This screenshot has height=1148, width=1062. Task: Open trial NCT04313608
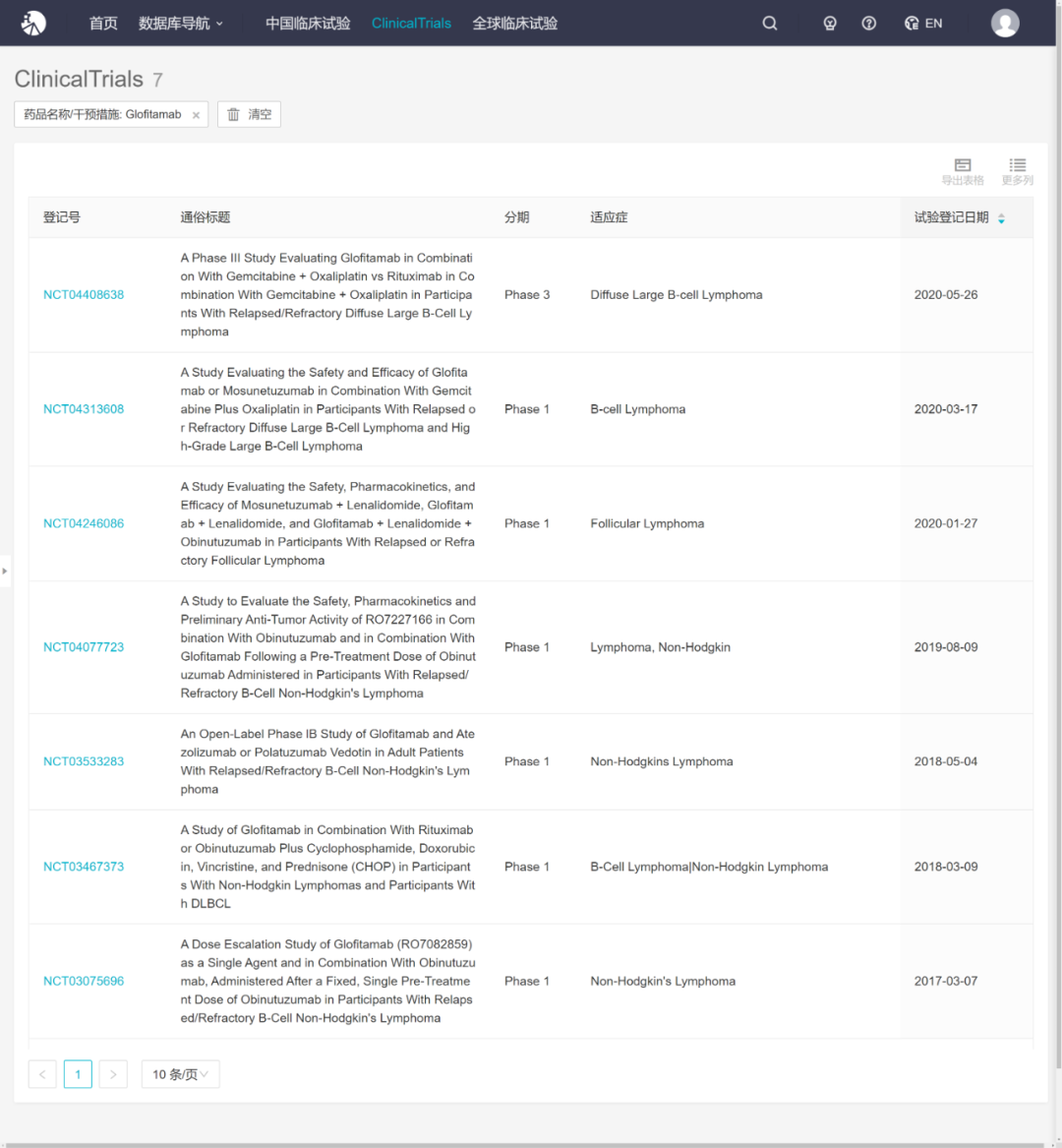pyautogui.click(x=84, y=409)
